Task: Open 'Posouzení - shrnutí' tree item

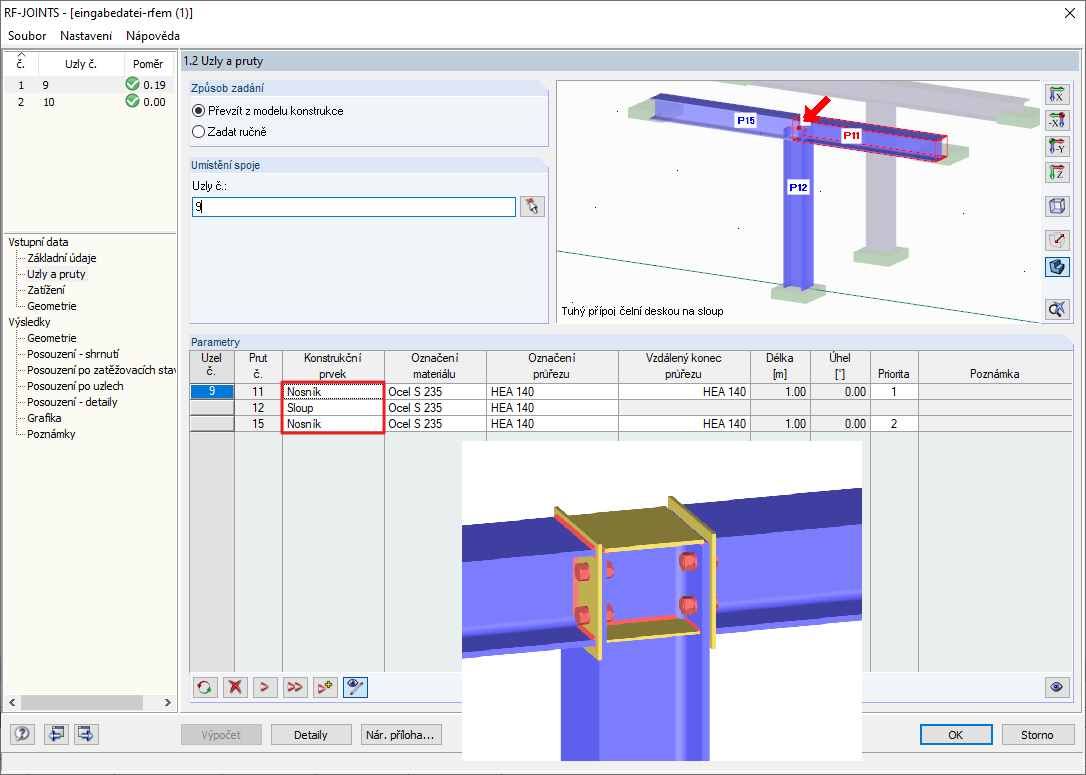Action: click(x=73, y=354)
